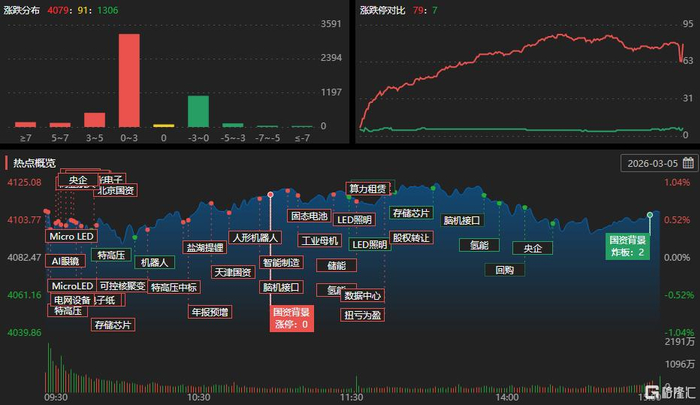Select the AI眼镜 hotspot tag
Viewport: 700px width, 405px height.
65,261
